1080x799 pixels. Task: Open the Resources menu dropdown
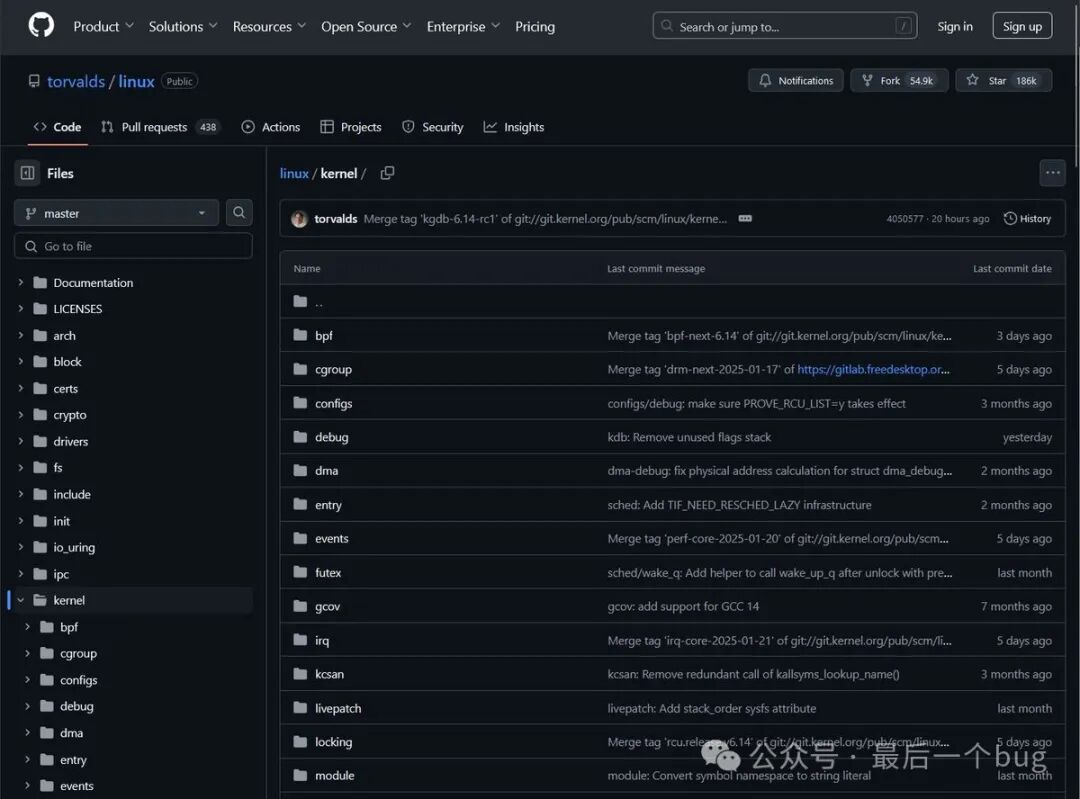(269, 26)
